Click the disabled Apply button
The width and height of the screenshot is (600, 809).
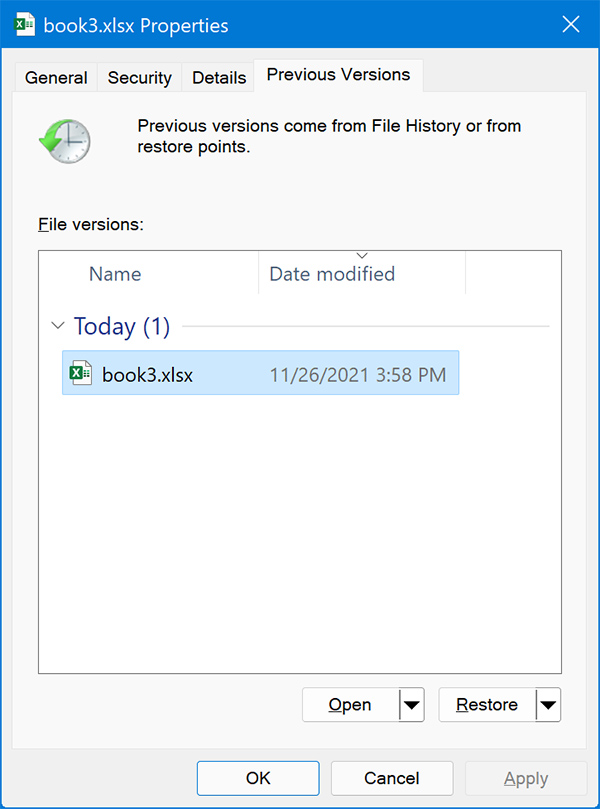click(525, 778)
